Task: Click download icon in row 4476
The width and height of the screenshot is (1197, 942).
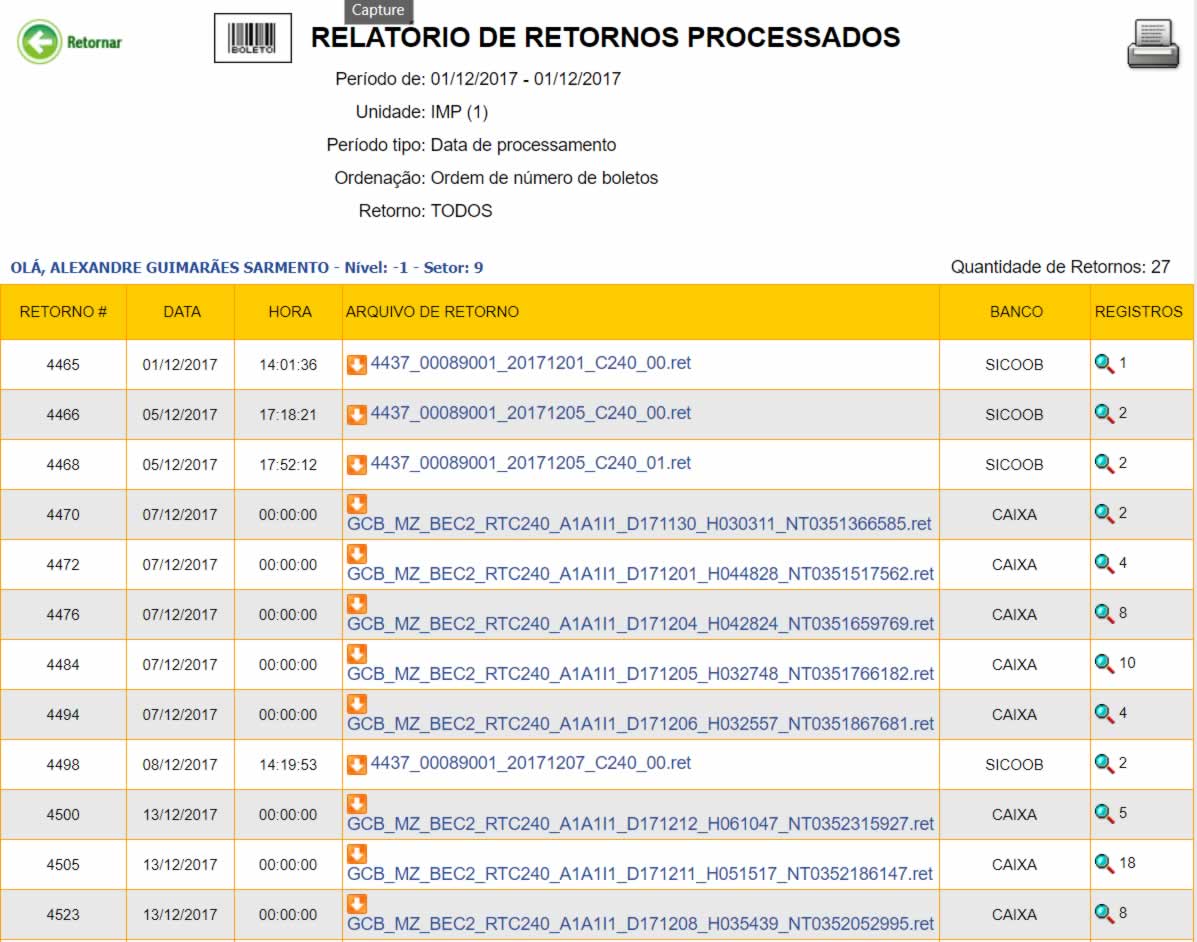Action: click(357, 604)
